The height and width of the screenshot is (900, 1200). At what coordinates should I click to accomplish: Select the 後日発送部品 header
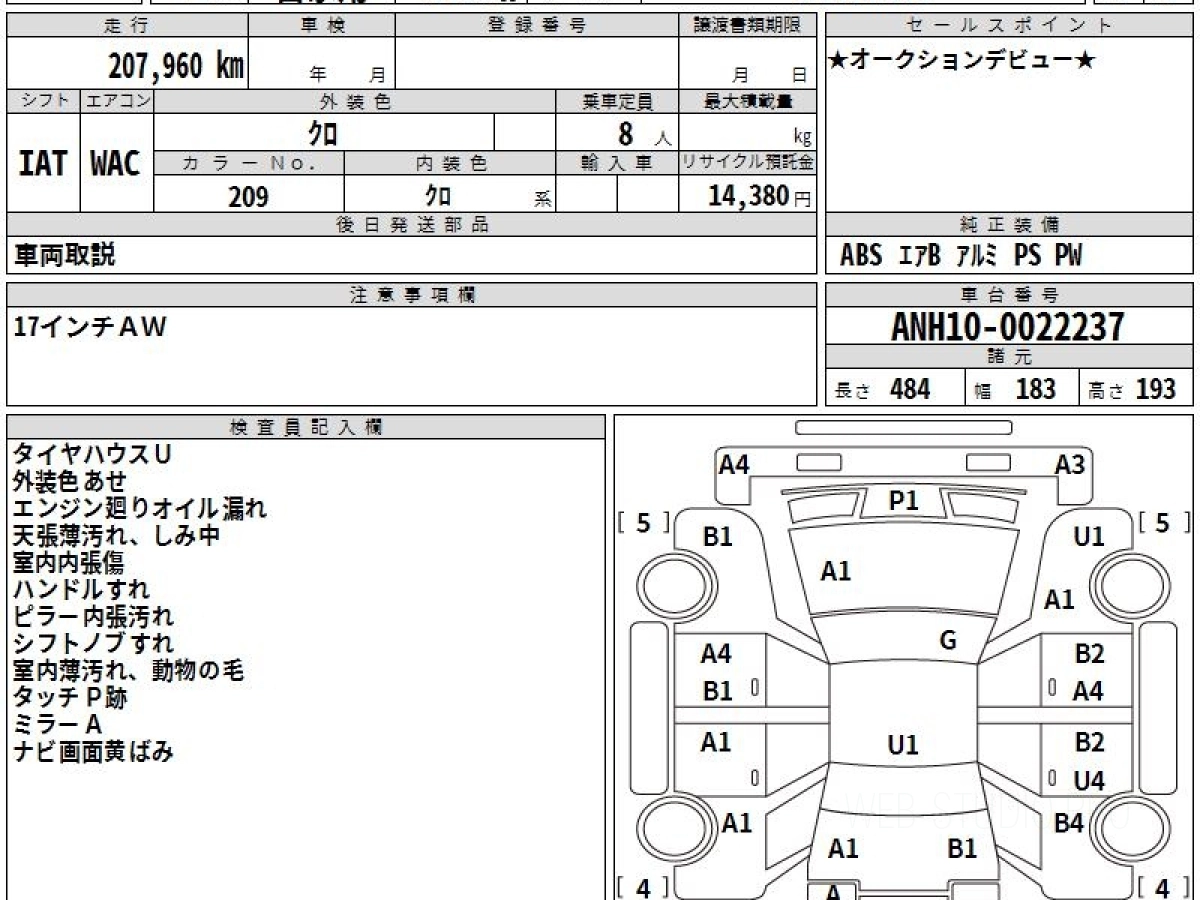(x=412, y=225)
